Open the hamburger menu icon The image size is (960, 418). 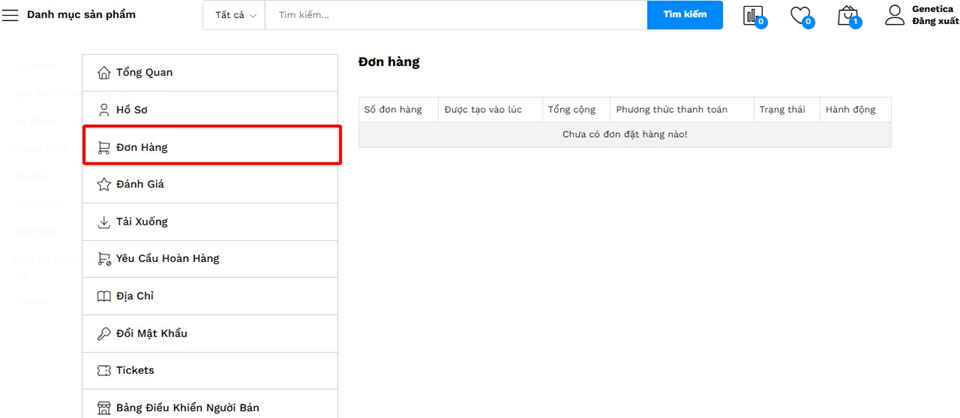[10, 15]
